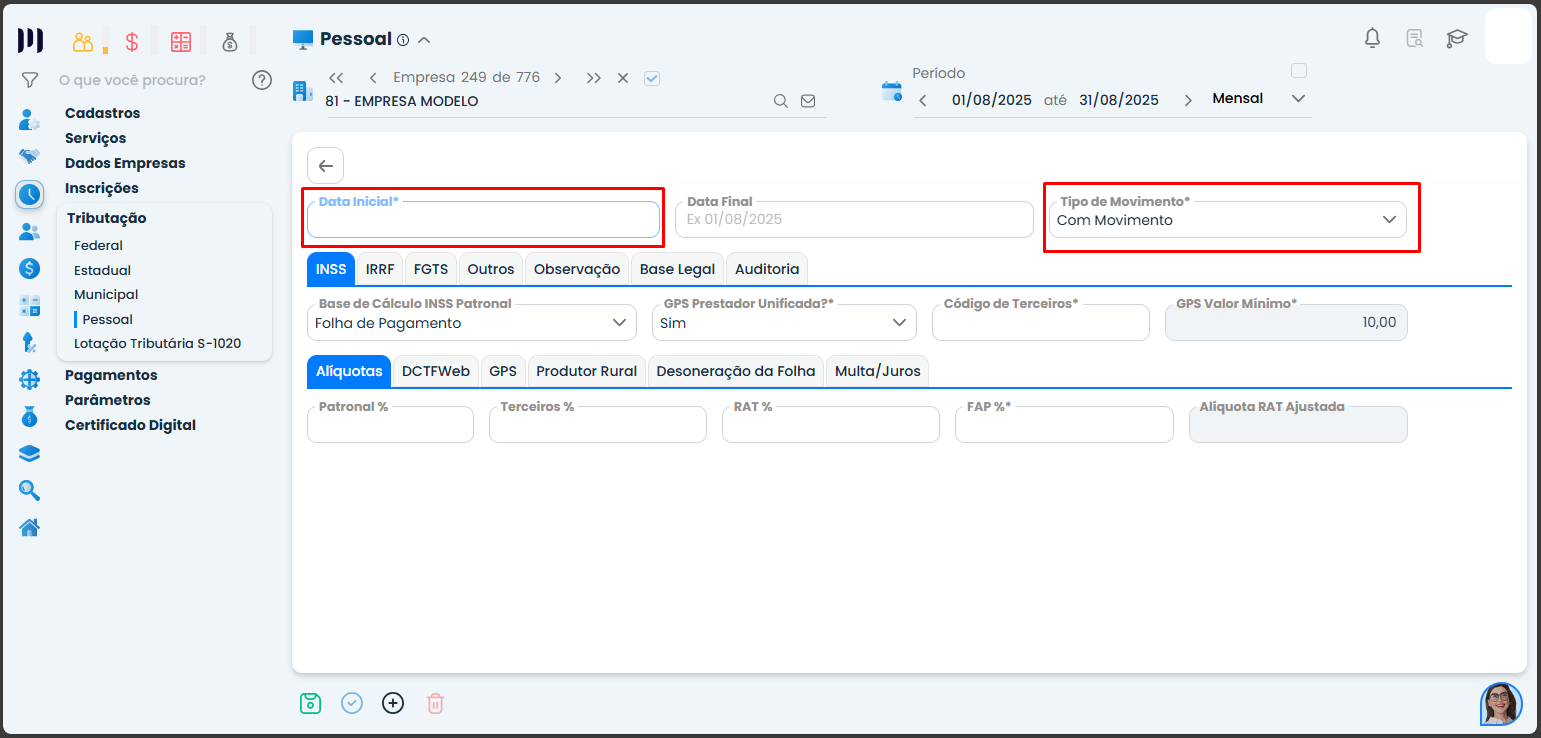
Task: Expand the Base de Cálculo INSS Patronal dropdown
Action: click(x=471, y=323)
